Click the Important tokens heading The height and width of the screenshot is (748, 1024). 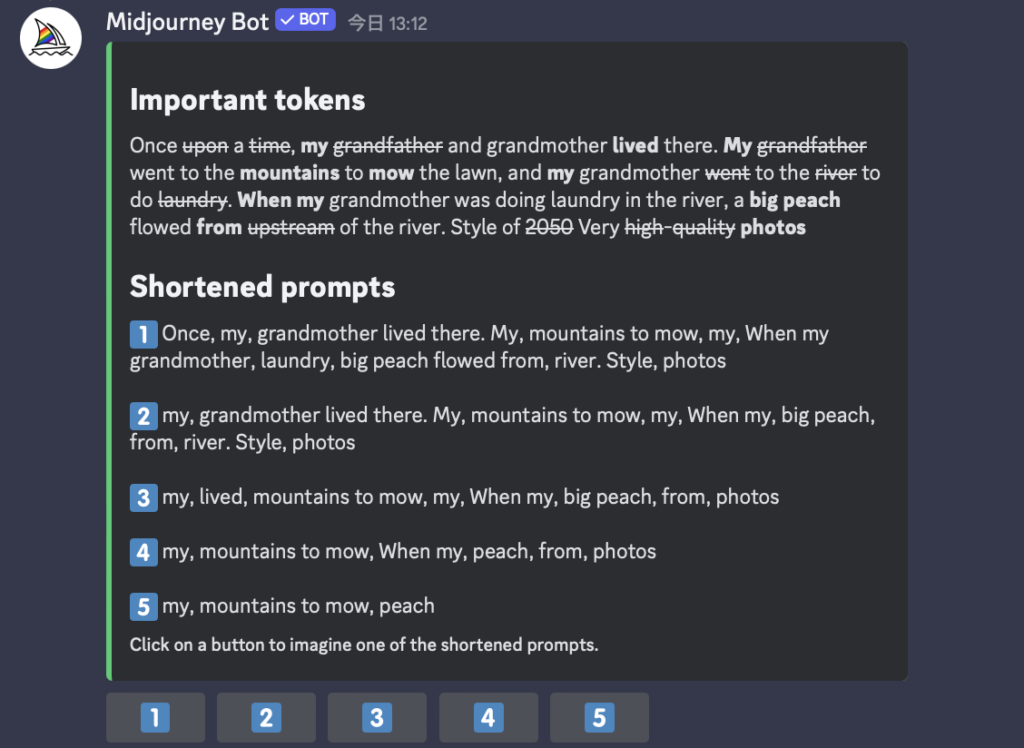coord(247,100)
